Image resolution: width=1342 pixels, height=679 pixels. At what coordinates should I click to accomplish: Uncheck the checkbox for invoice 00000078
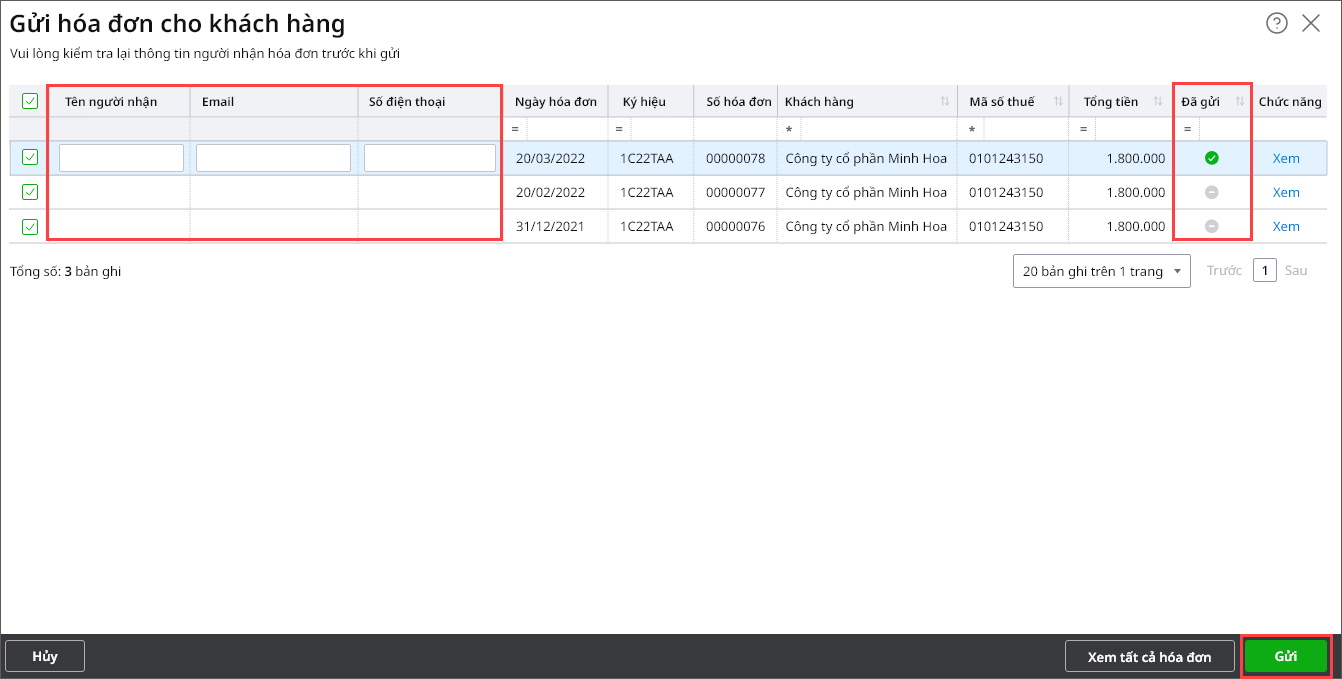pos(30,157)
